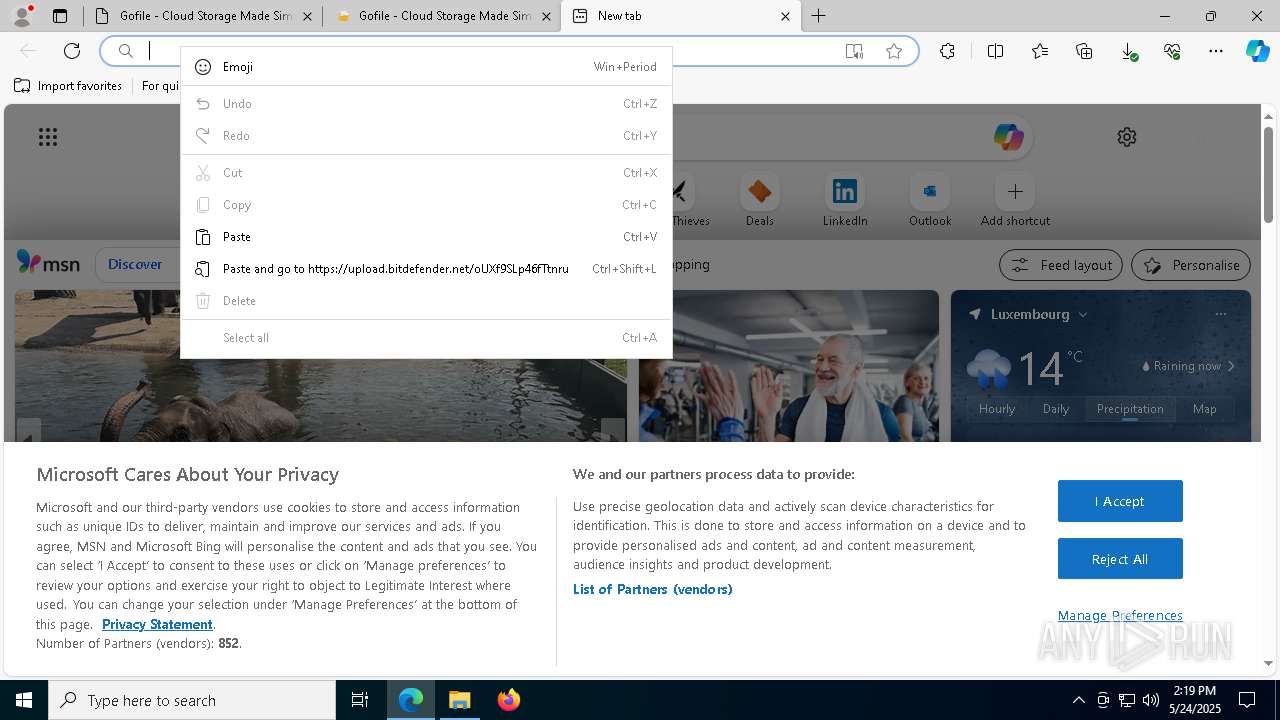Select the Discover feed tab
The width and height of the screenshot is (1280, 720).
(x=135, y=264)
